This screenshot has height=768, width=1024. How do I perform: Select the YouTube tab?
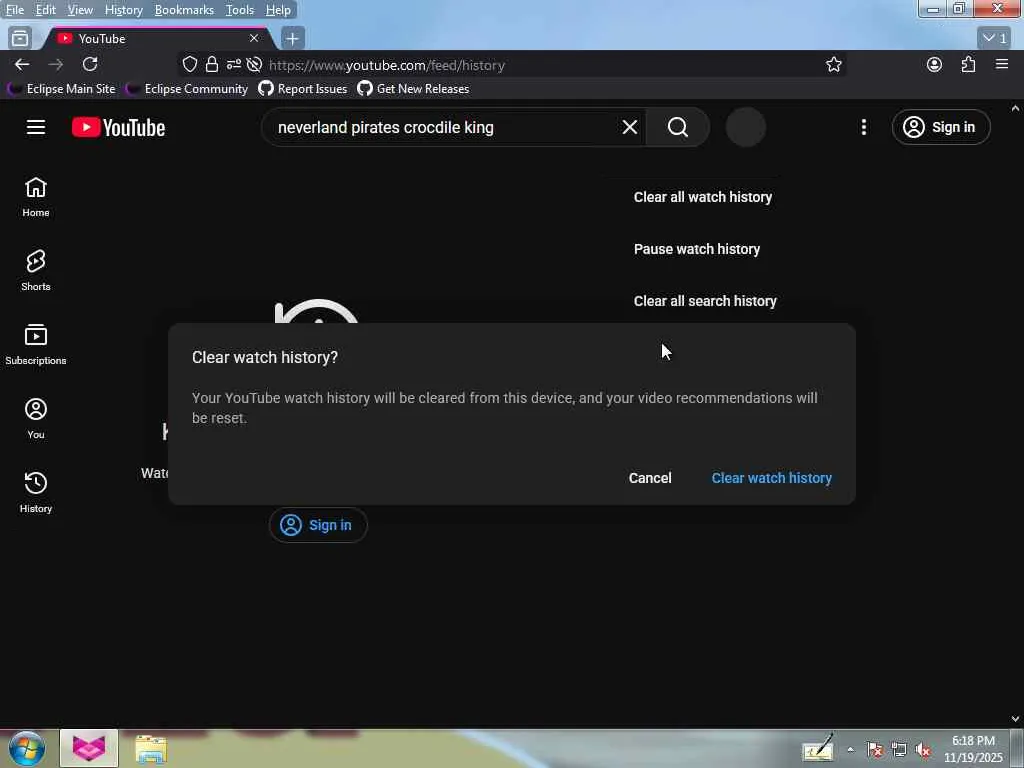pyautogui.click(x=157, y=39)
